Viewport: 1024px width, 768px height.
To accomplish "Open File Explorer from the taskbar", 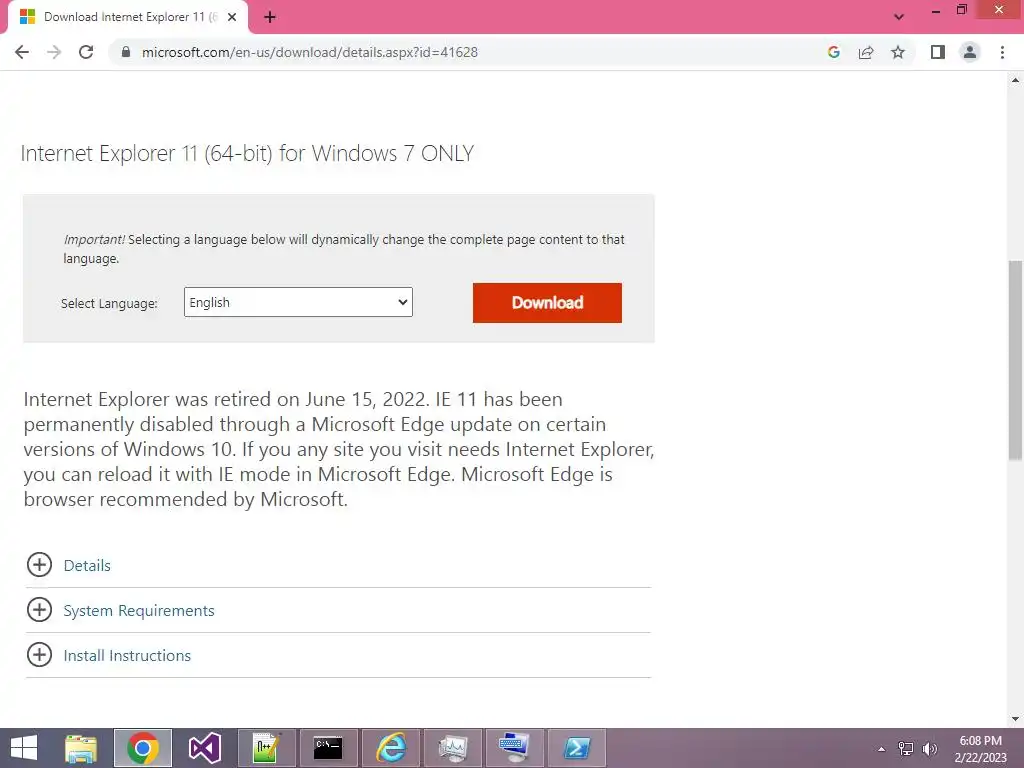I will click(81, 748).
